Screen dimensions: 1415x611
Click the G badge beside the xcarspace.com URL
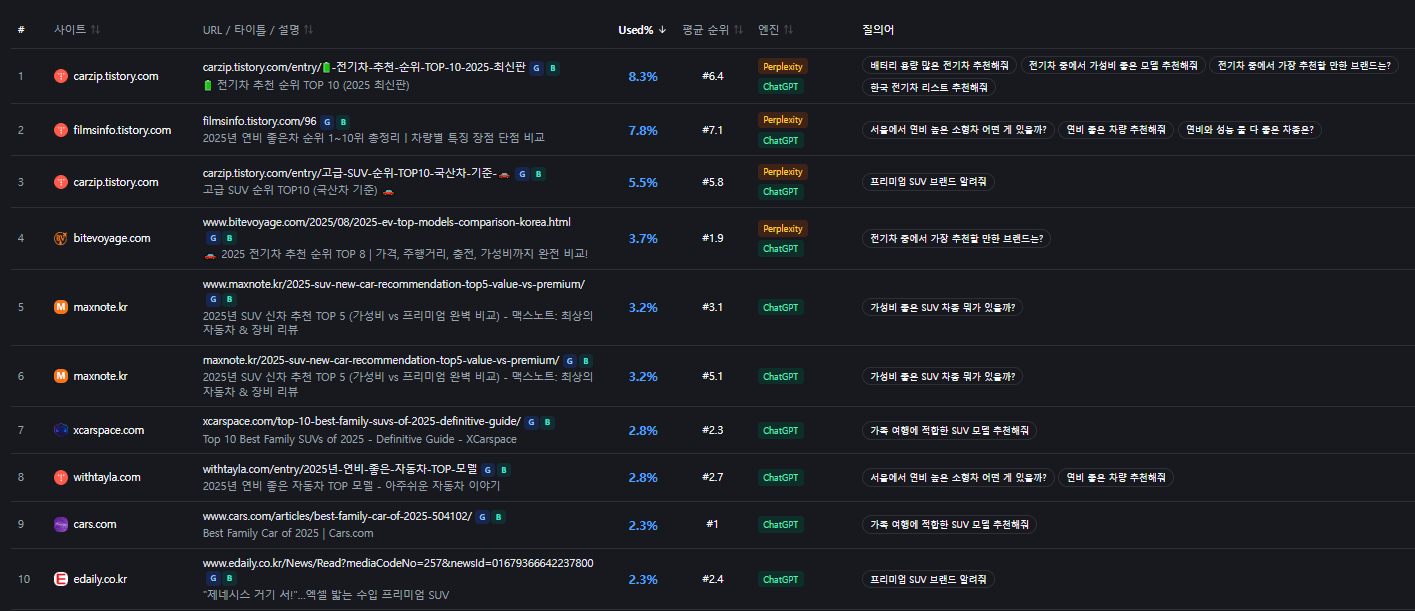point(531,422)
